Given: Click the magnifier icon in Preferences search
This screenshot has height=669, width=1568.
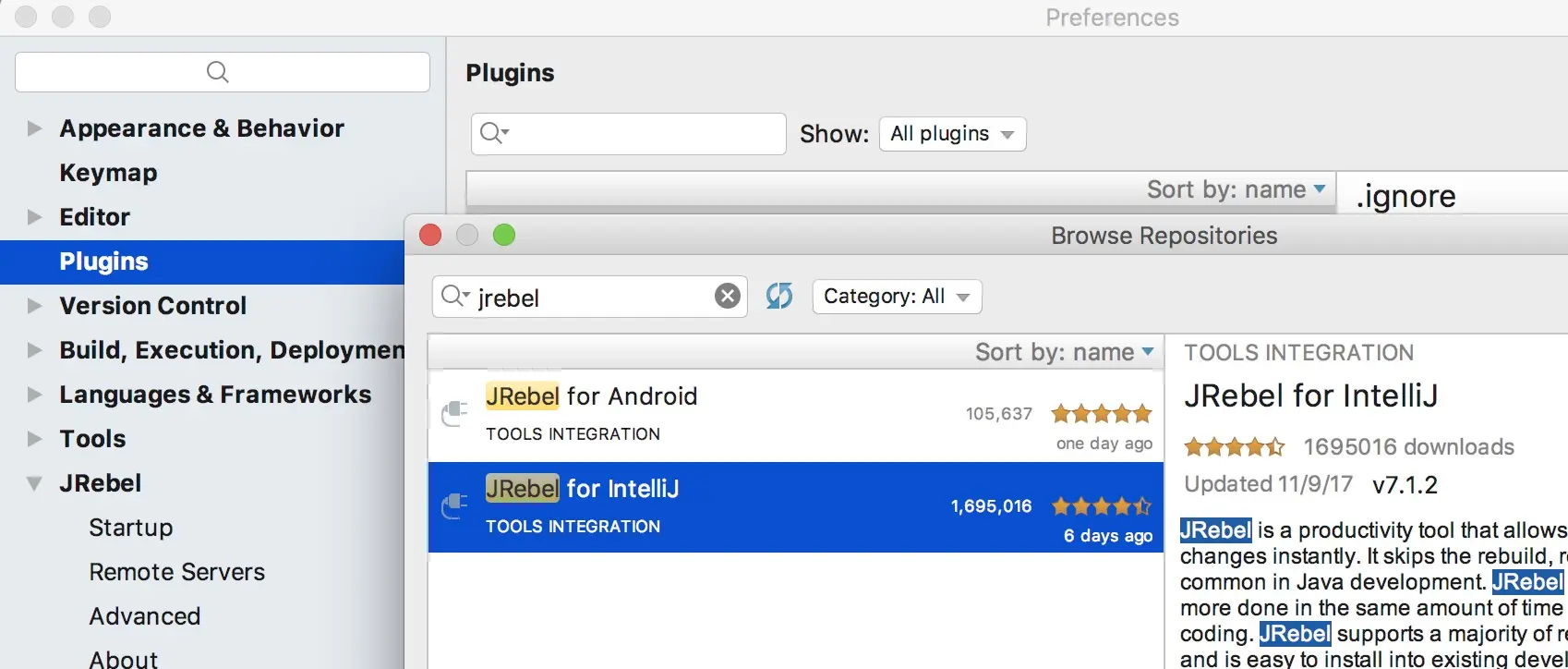Looking at the screenshot, I should pos(218,72).
